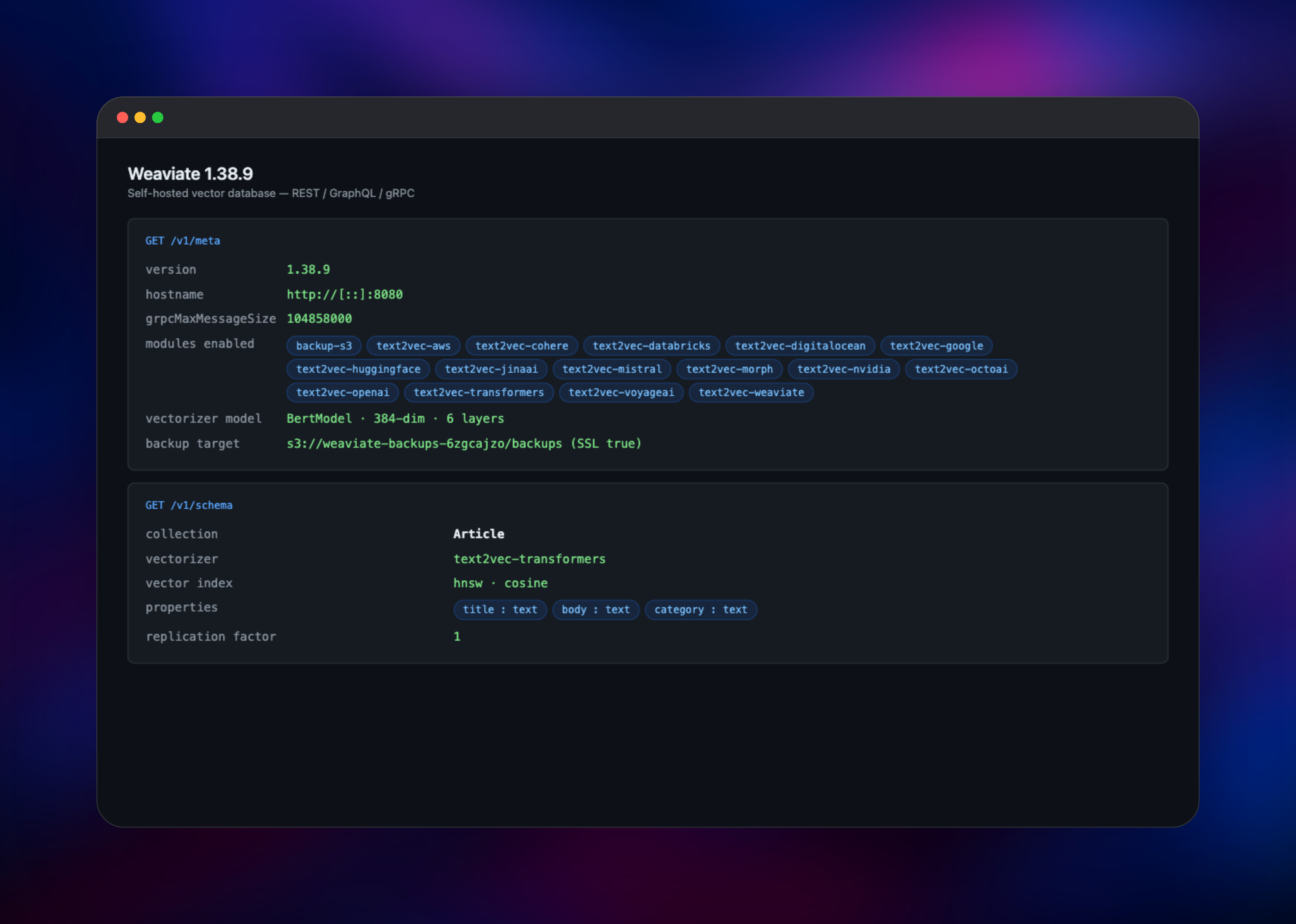Click the green maximize window button

158,118
